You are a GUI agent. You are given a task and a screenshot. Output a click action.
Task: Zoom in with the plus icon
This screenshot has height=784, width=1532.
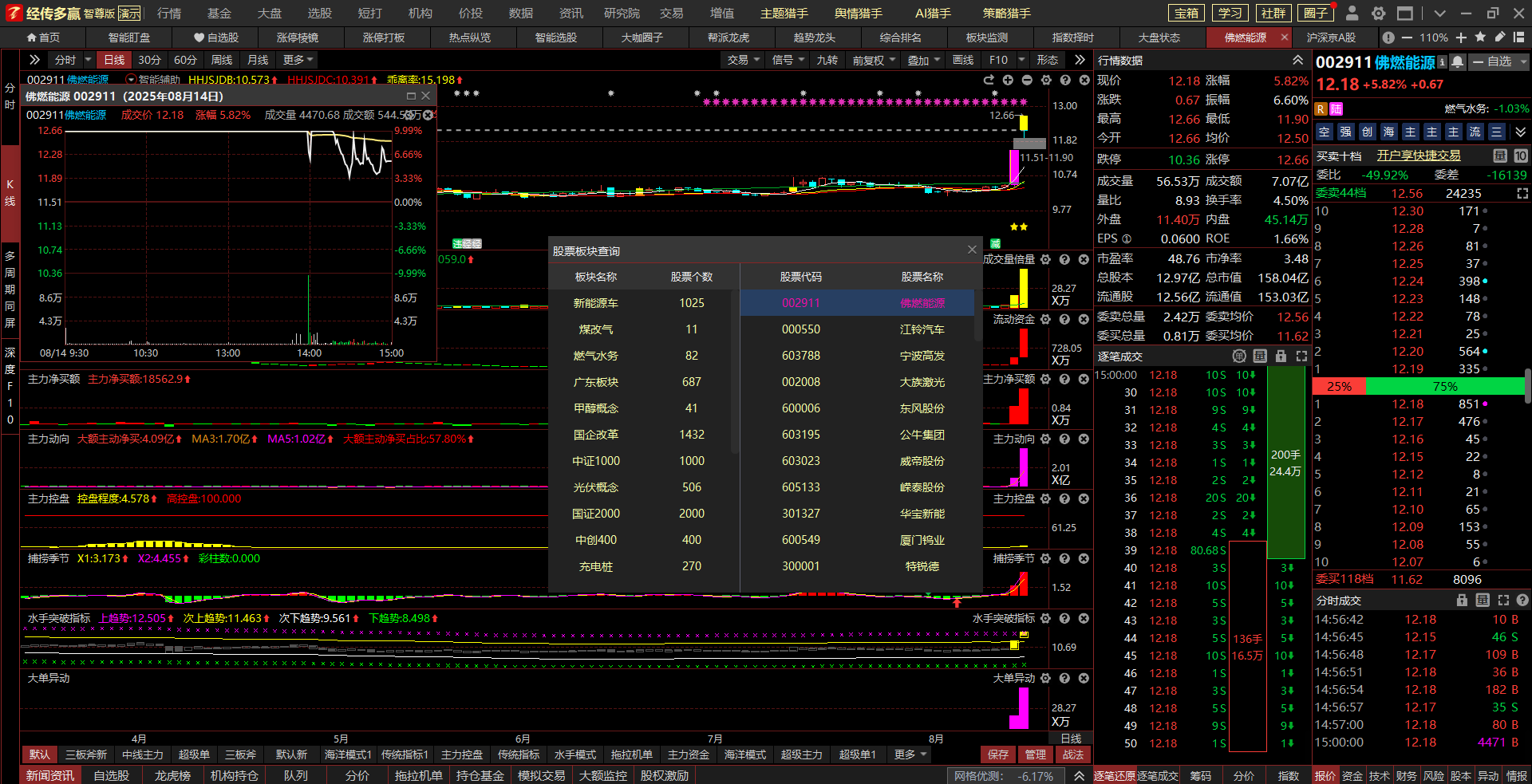tap(1461, 37)
